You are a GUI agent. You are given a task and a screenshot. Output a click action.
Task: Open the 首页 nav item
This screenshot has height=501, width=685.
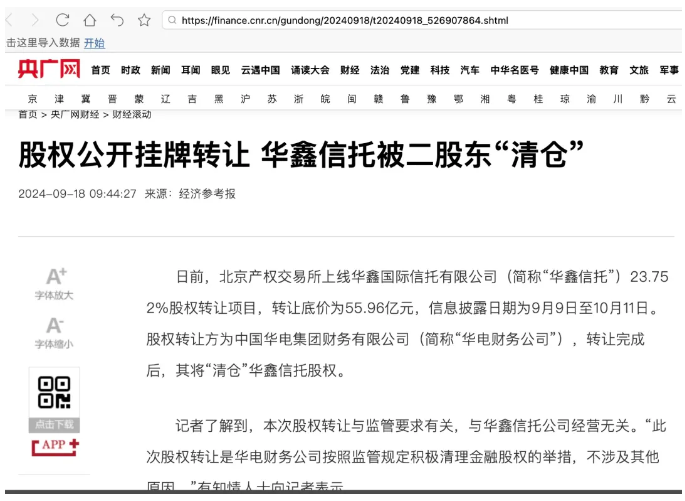click(x=100, y=70)
